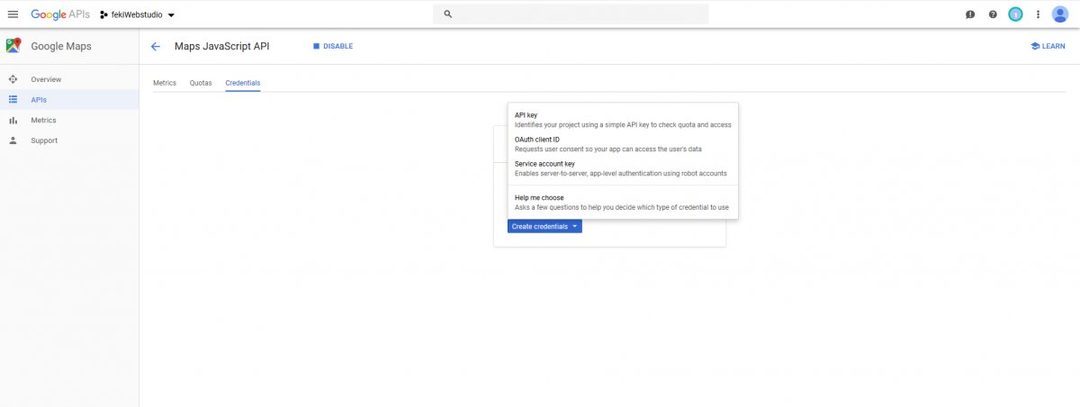
Task: Open the notifications circle icon
Action: pyautogui.click(x=1015, y=14)
